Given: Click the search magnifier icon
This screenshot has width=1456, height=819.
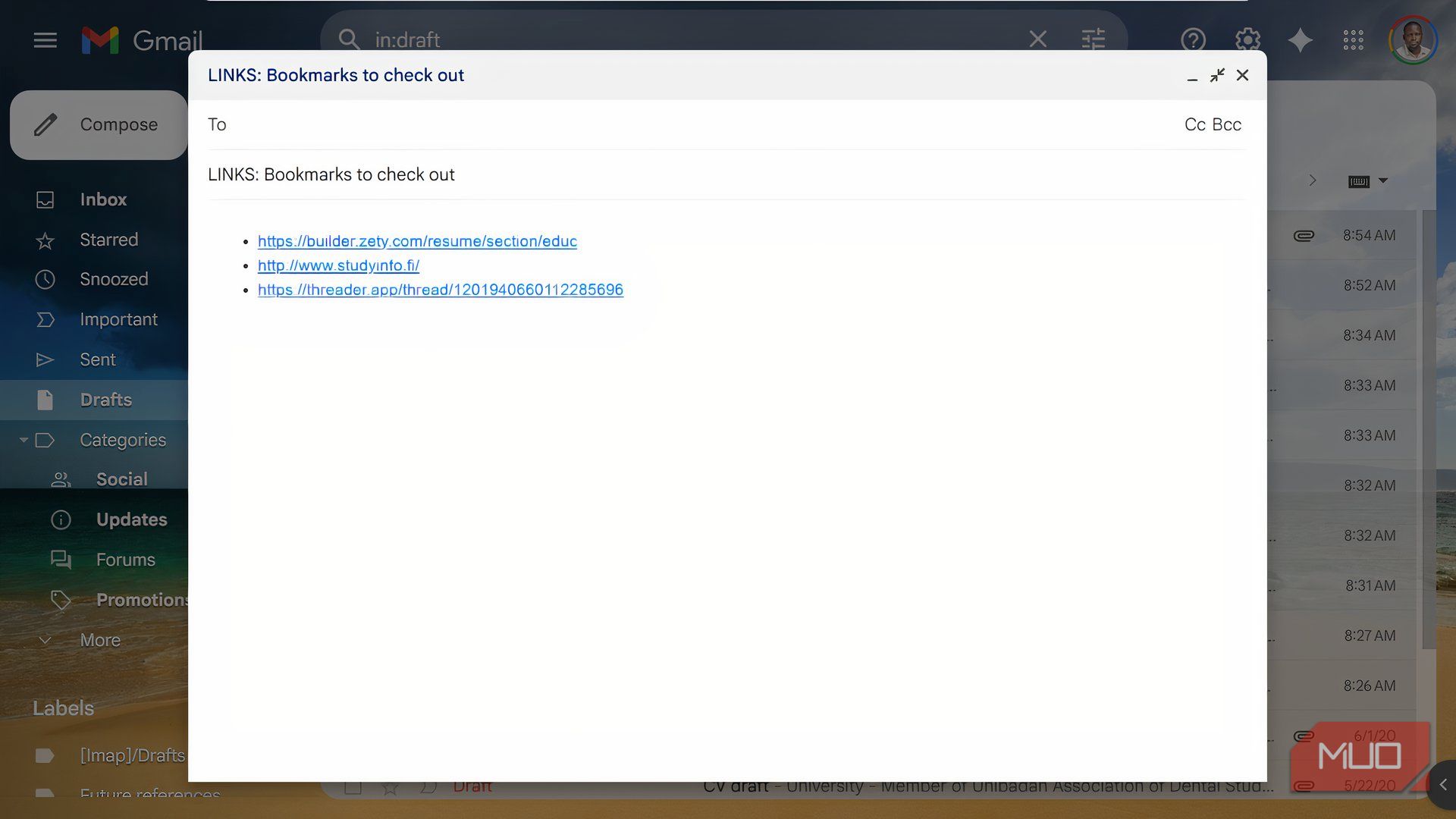Looking at the screenshot, I should point(349,39).
